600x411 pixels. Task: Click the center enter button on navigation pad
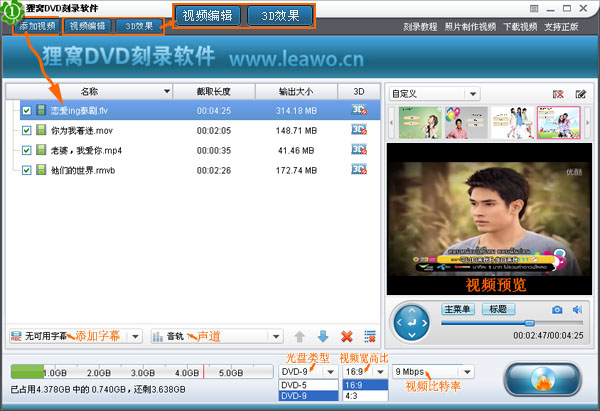(412, 323)
